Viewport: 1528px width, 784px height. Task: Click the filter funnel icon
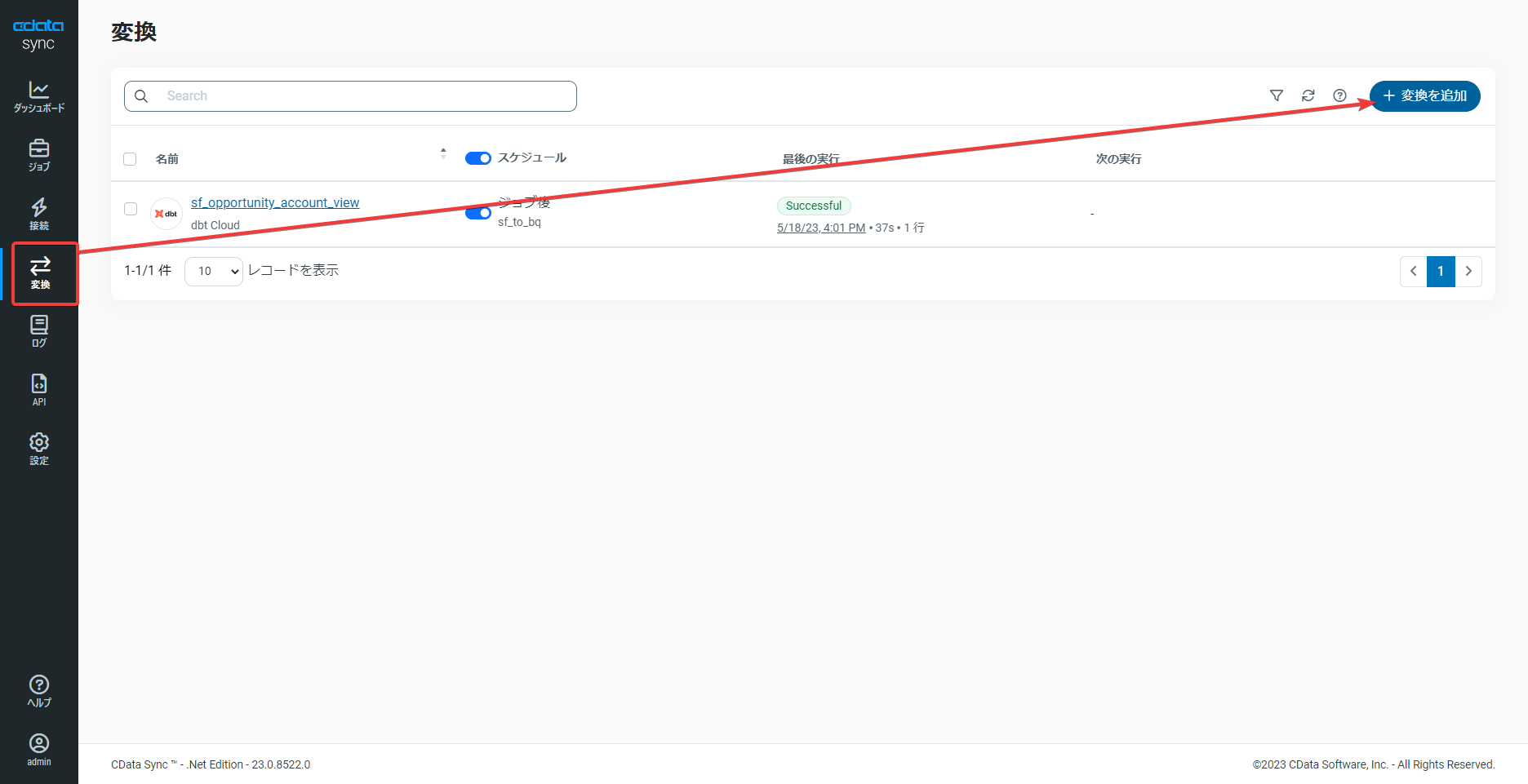point(1277,95)
